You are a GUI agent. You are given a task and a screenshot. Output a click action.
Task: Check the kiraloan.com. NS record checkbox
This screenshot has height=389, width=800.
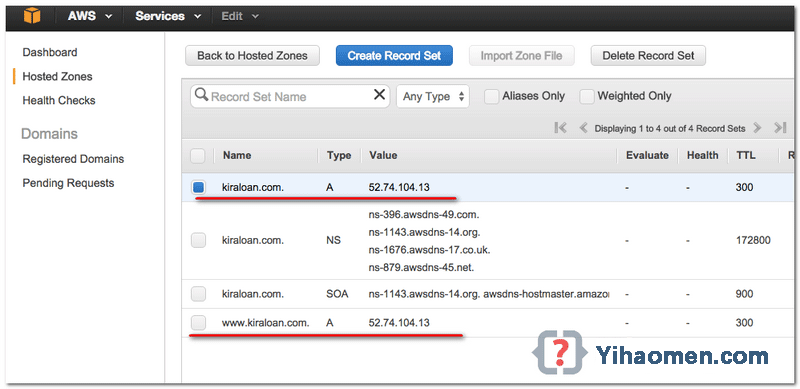point(198,240)
